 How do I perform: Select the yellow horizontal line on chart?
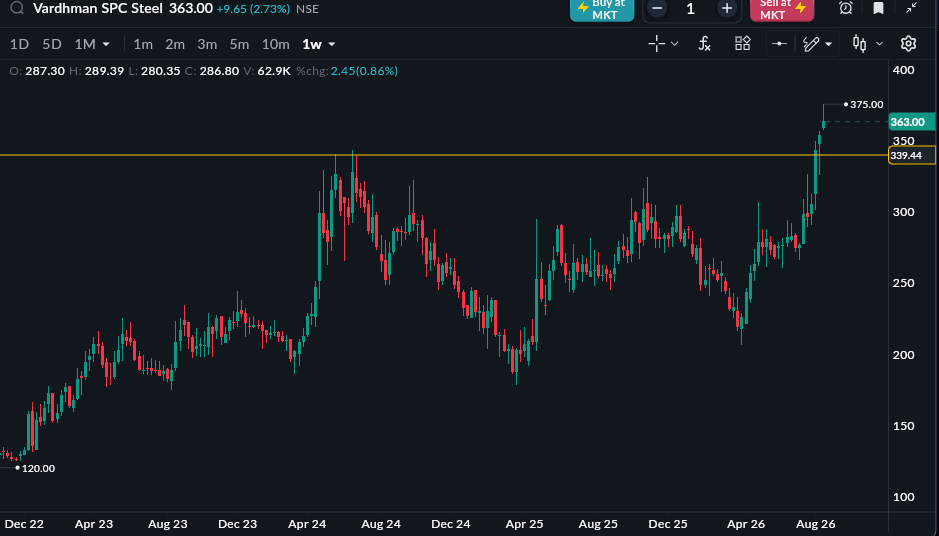pyautogui.click(x=443, y=155)
